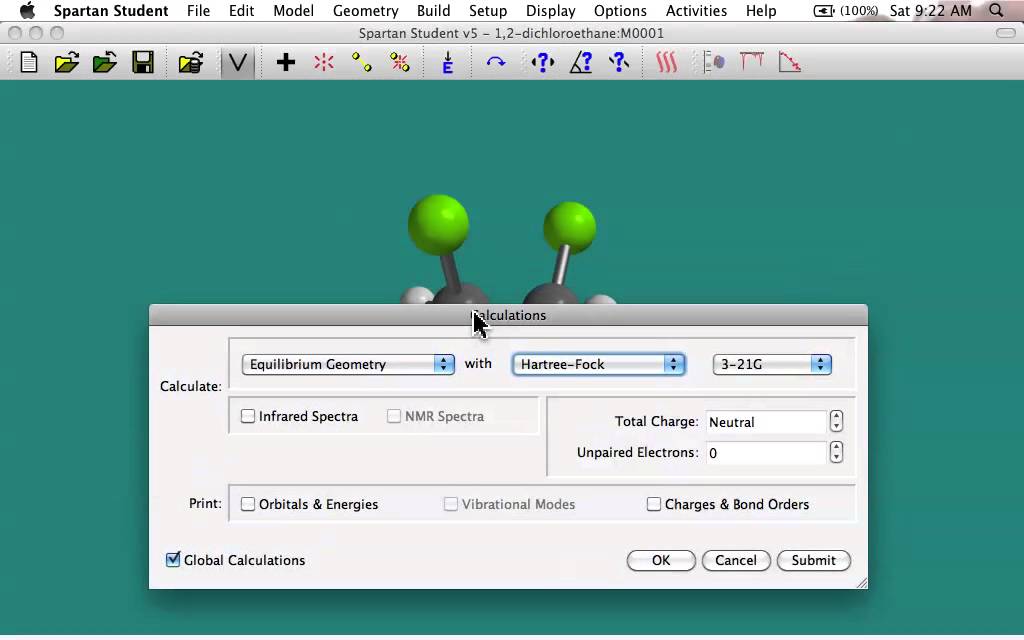Screen dimensions: 1024x640
Task: Click the red reaction plot icon
Action: coord(790,63)
